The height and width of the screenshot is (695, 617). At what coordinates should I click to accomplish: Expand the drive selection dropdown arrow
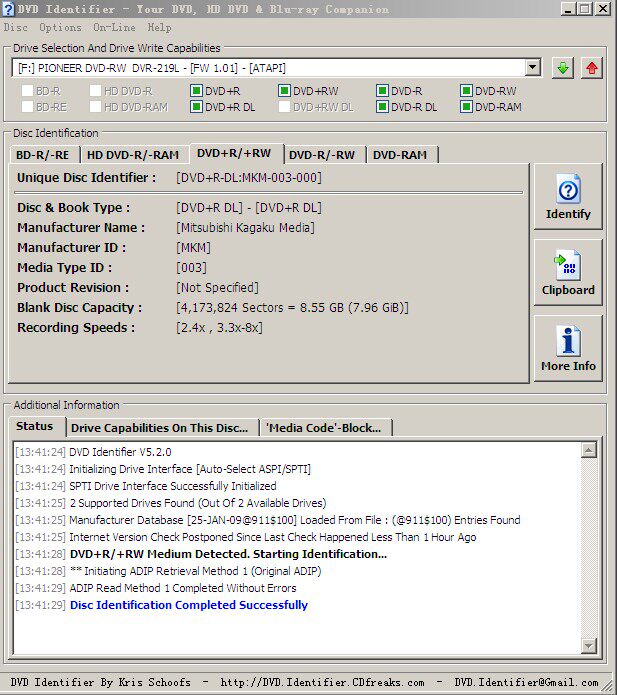(532, 68)
